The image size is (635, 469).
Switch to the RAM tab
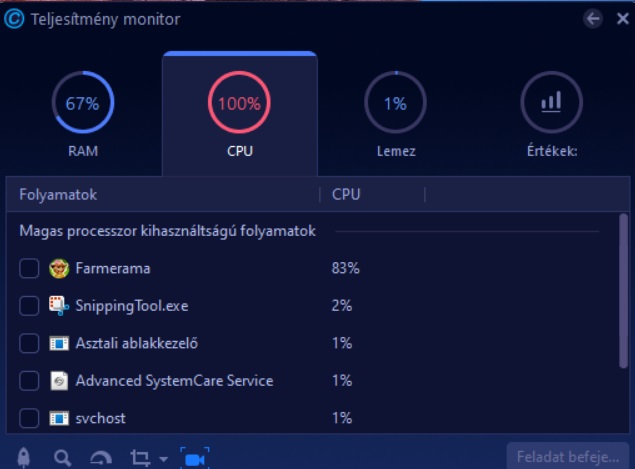pos(83,115)
